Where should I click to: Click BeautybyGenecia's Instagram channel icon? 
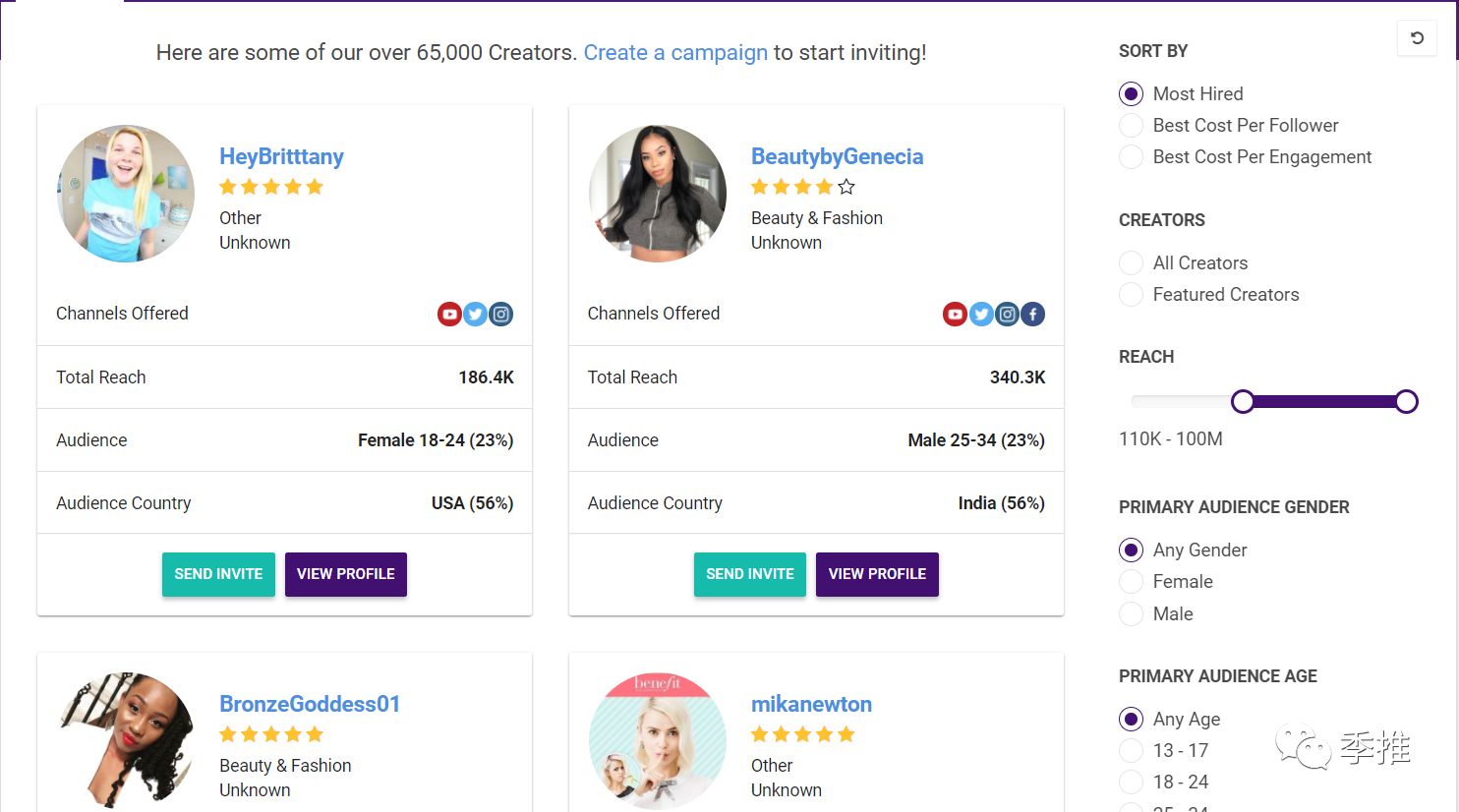tap(1007, 315)
